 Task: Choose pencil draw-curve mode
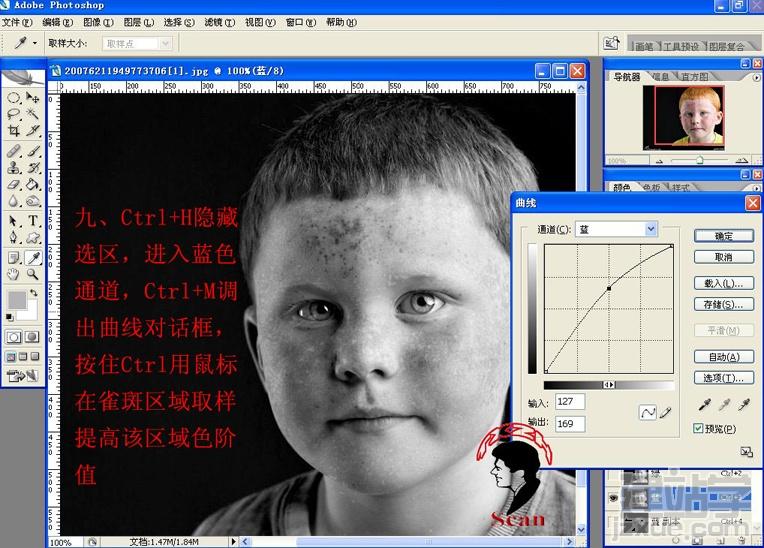click(666, 413)
